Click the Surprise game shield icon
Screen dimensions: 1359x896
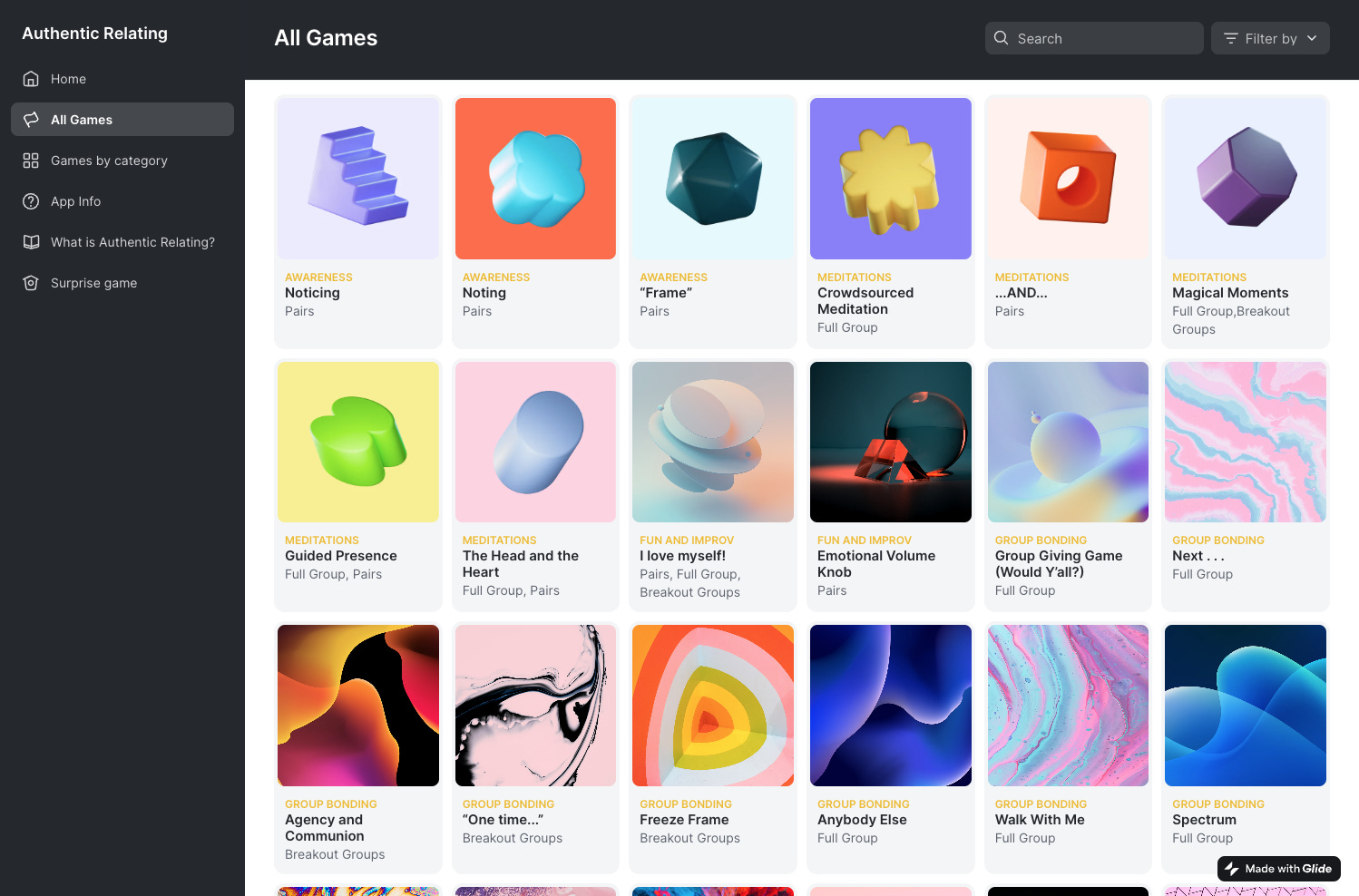click(31, 283)
